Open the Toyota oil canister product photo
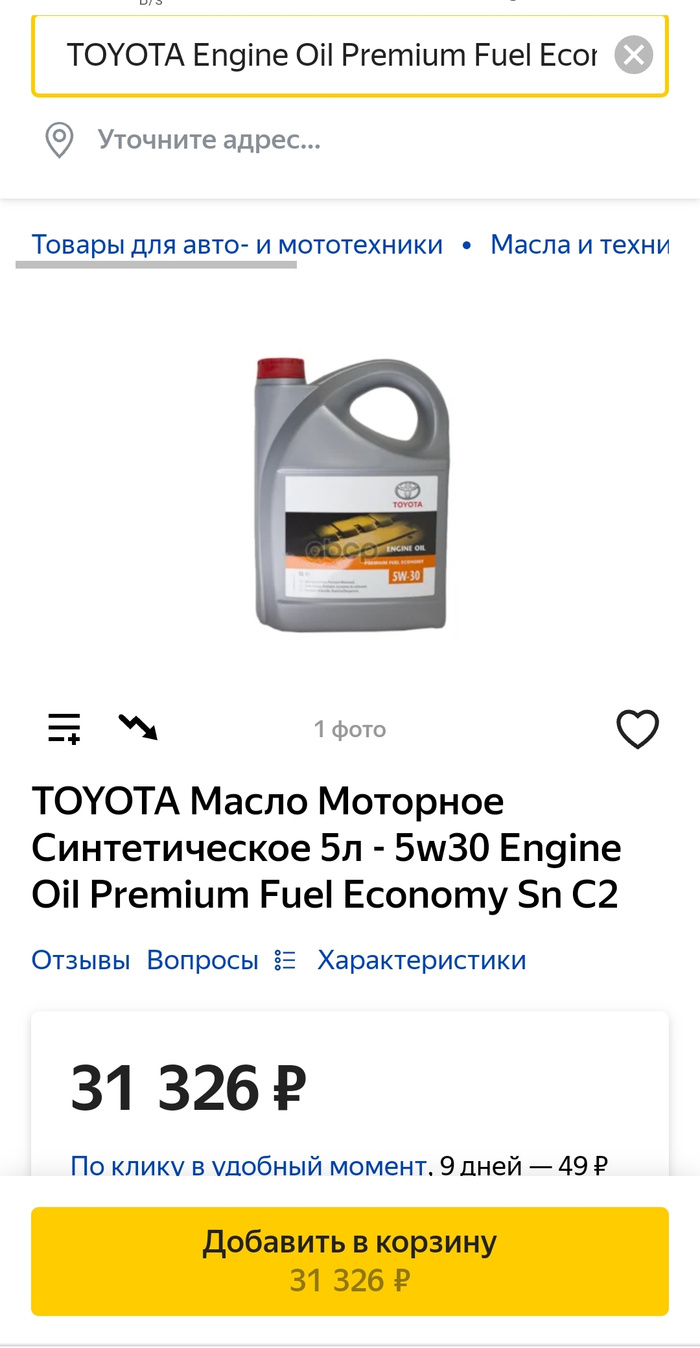The image size is (700, 1348). click(352, 495)
